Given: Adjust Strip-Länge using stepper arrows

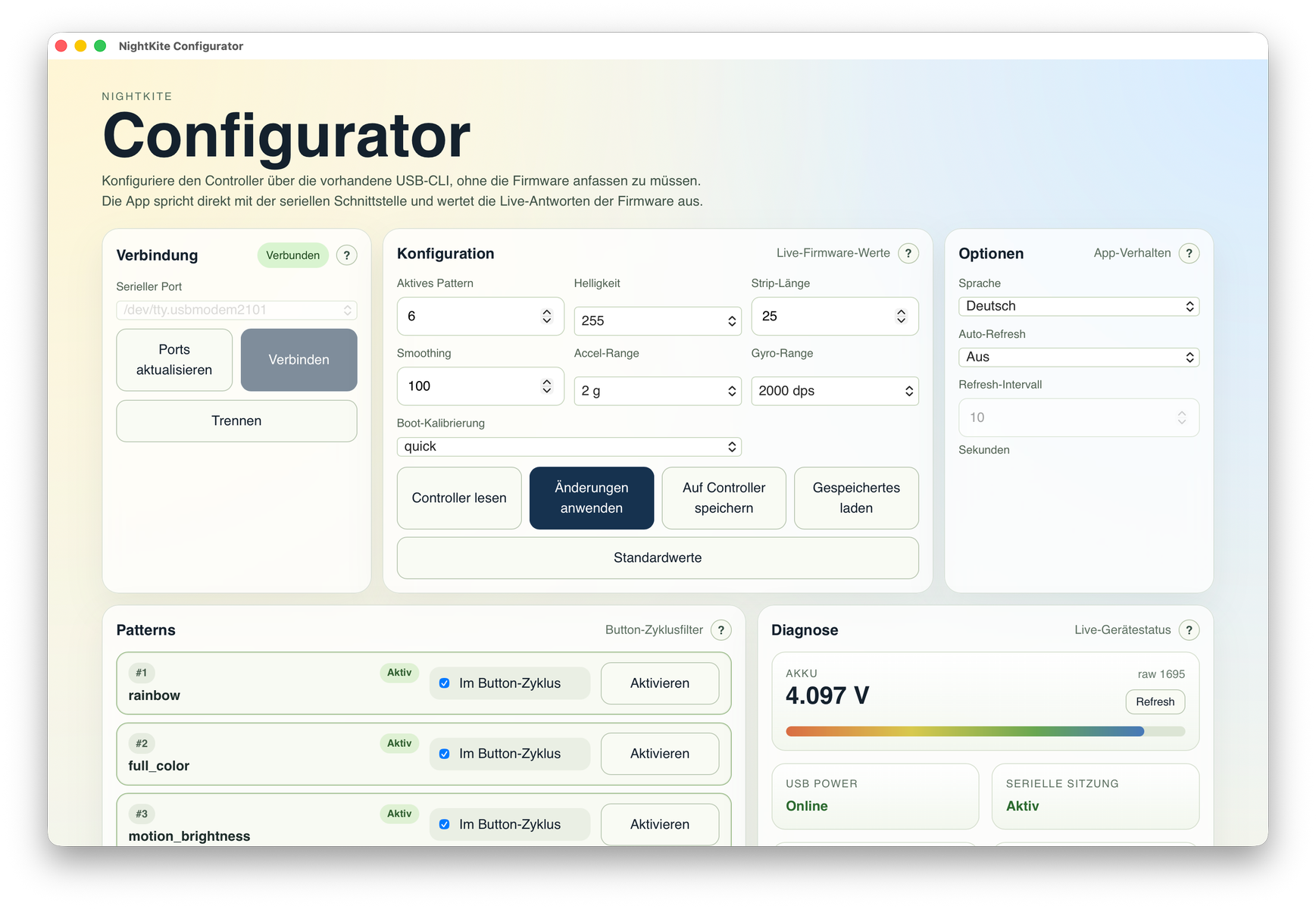Looking at the screenshot, I should pos(901,316).
